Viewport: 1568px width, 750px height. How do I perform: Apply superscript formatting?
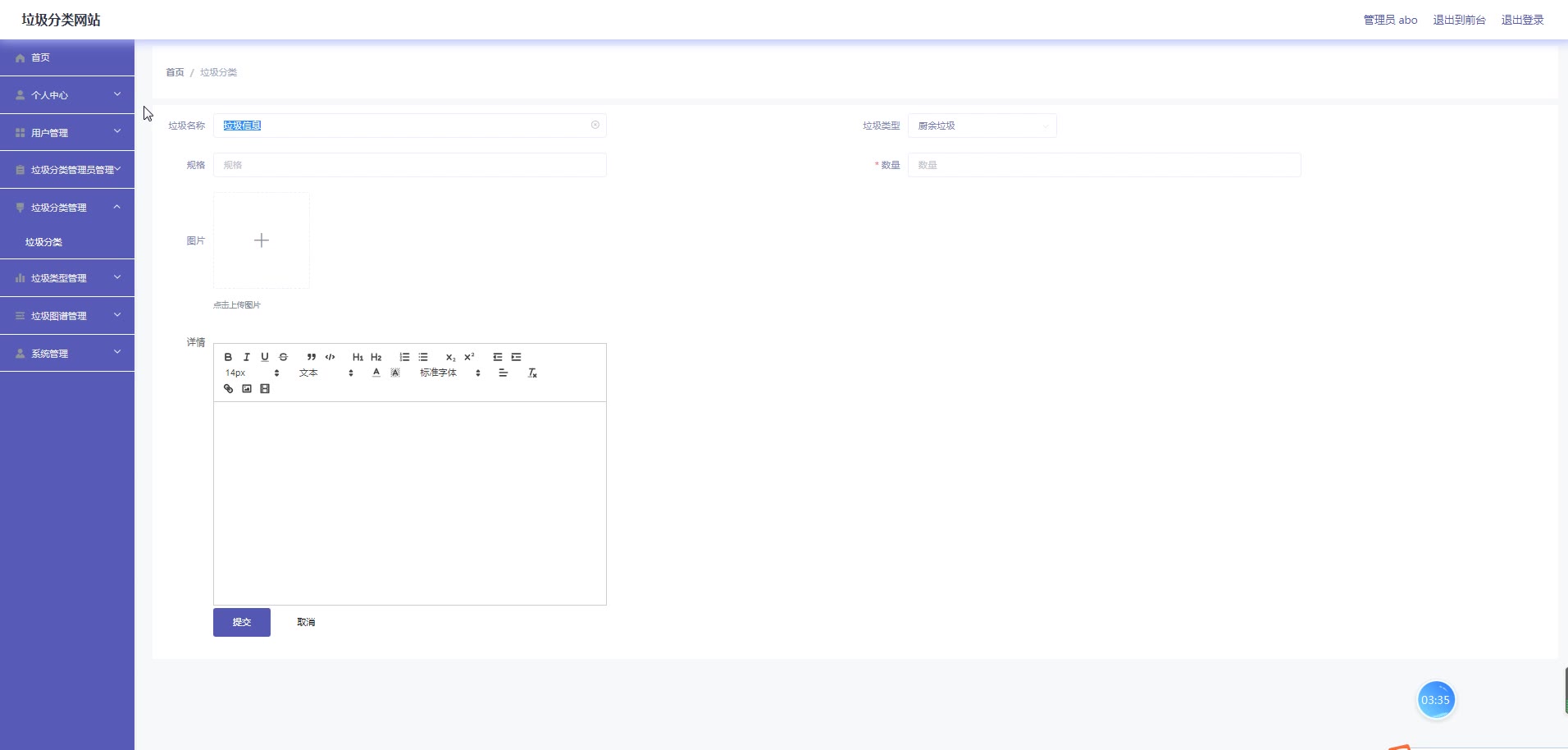(469, 357)
